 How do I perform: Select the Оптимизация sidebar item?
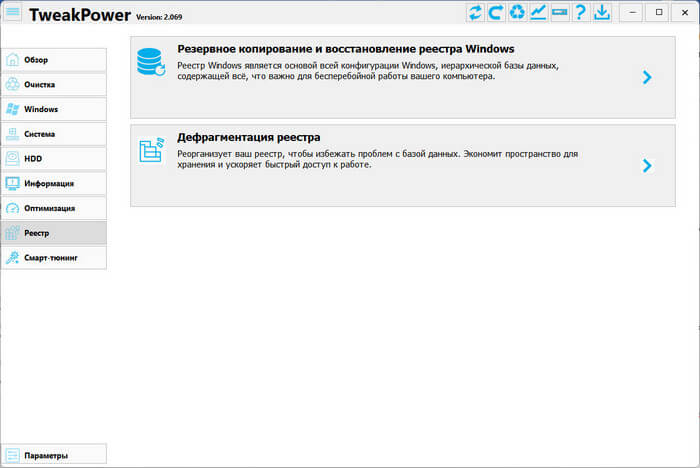(x=53, y=208)
